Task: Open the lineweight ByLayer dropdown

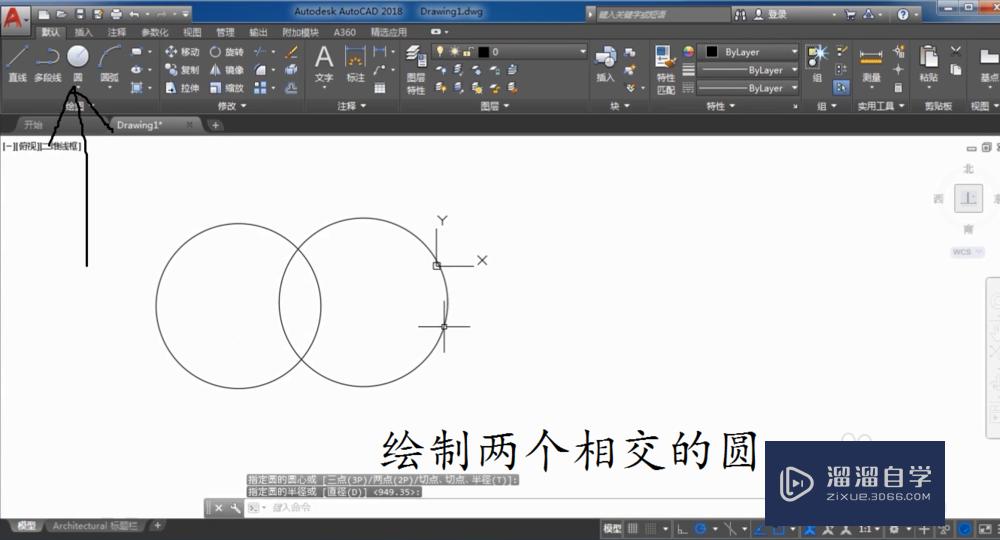Action: (x=748, y=70)
